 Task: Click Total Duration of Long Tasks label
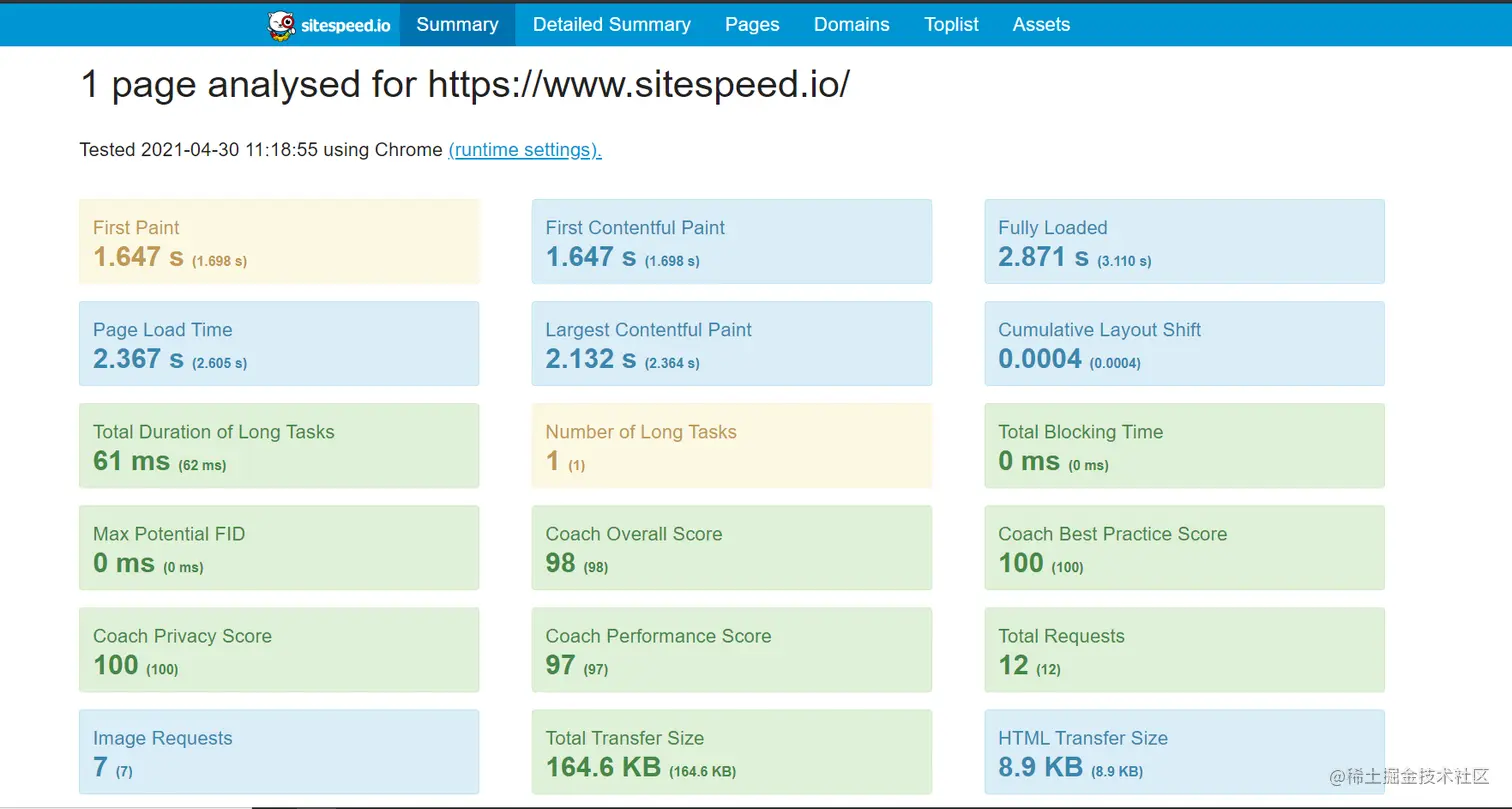point(214,432)
